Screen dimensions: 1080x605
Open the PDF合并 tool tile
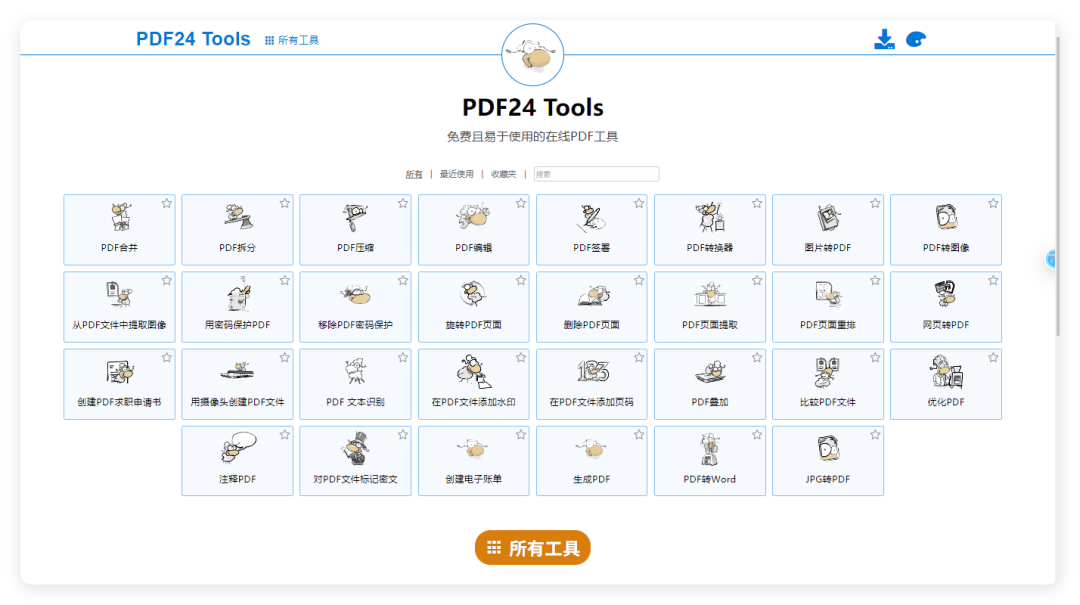tap(119, 229)
